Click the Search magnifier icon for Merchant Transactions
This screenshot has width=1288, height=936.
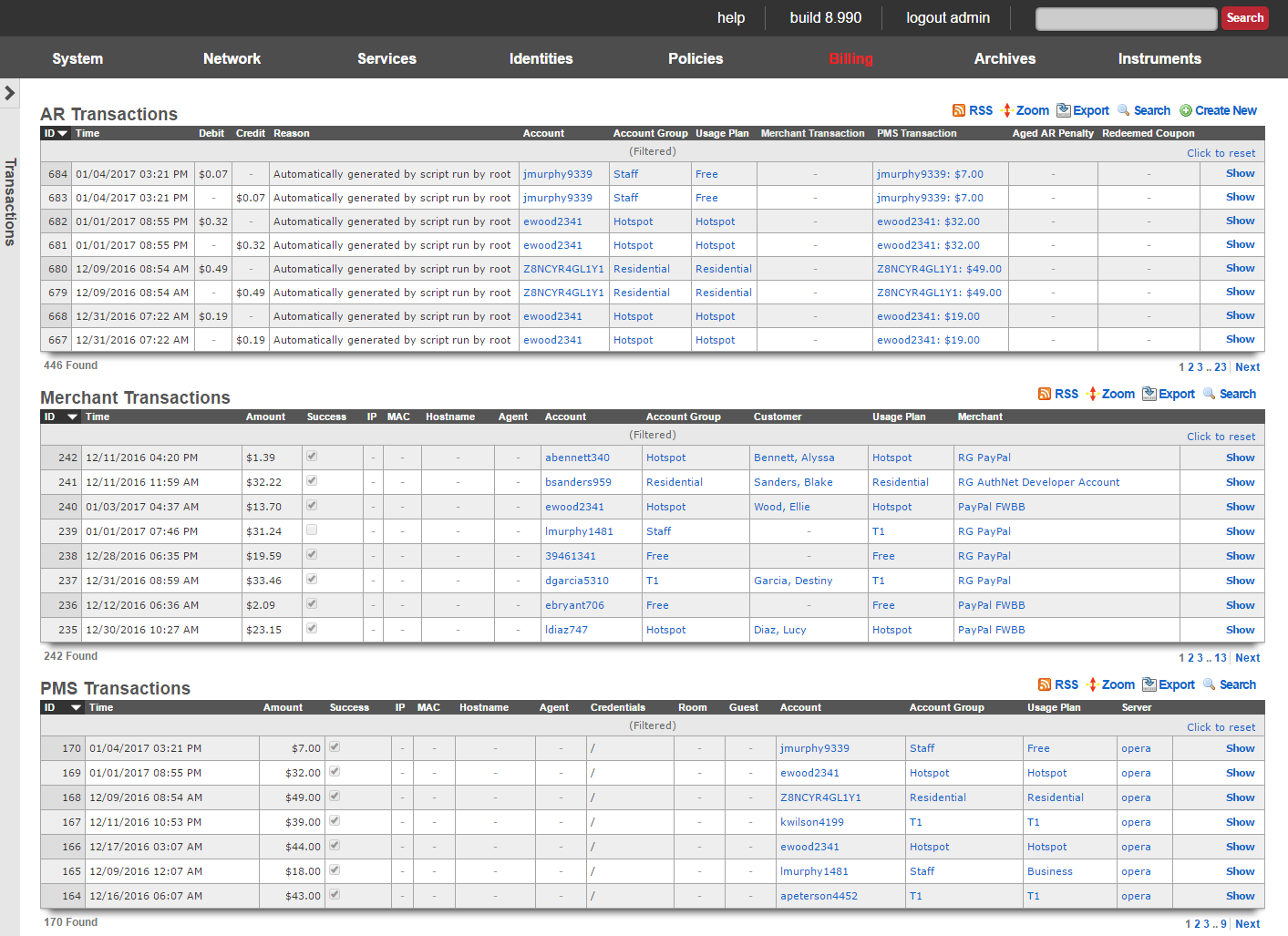tap(1210, 394)
